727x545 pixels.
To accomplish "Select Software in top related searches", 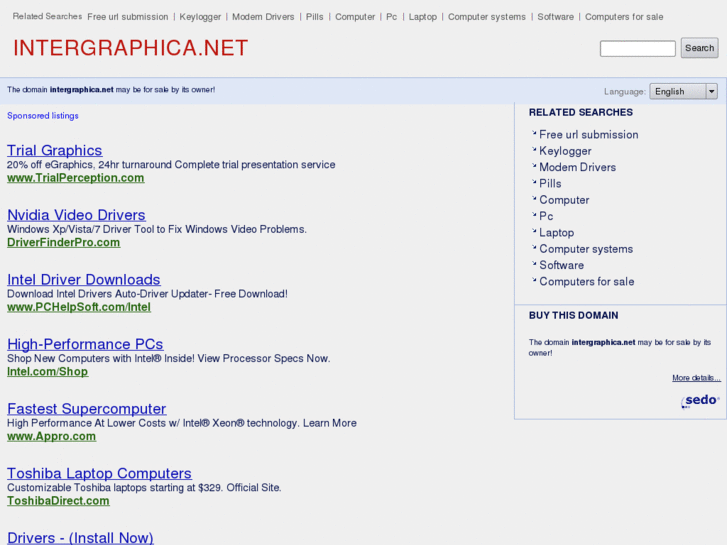I will 555,17.
